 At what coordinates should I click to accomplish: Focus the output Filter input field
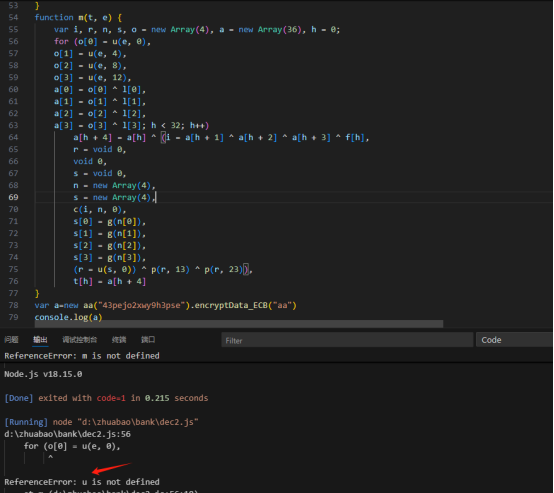[347, 340]
